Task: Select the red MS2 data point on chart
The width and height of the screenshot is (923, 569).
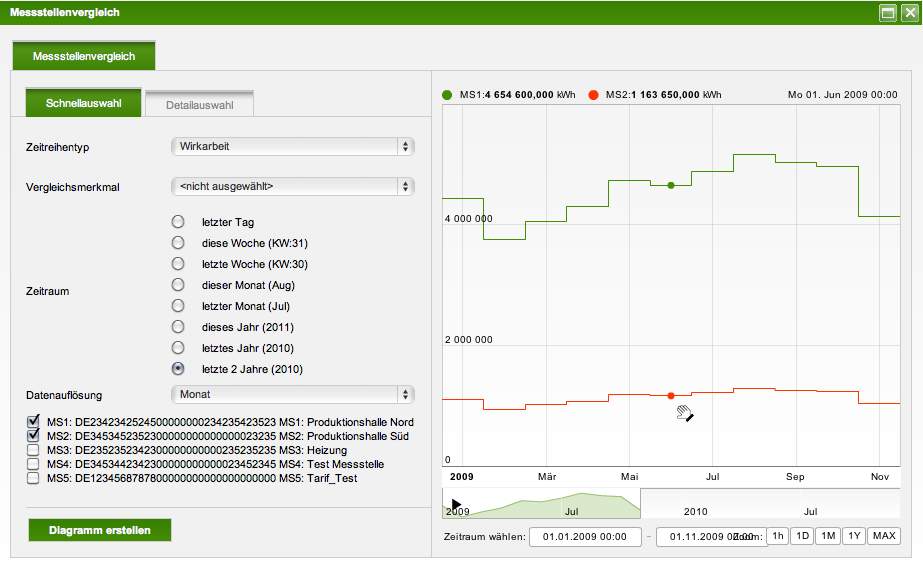Action: tap(671, 396)
